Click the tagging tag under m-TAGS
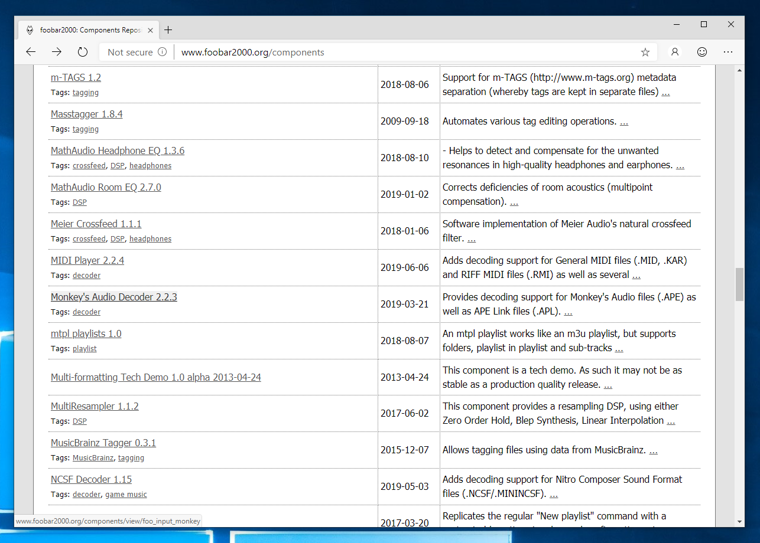This screenshot has height=543, width=760. point(85,93)
